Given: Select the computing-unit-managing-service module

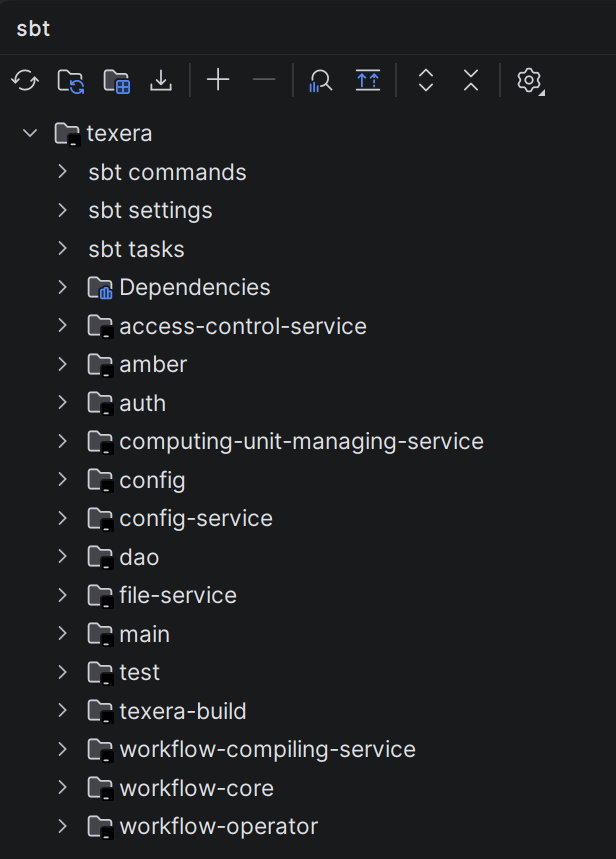Looking at the screenshot, I should (301, 442).
